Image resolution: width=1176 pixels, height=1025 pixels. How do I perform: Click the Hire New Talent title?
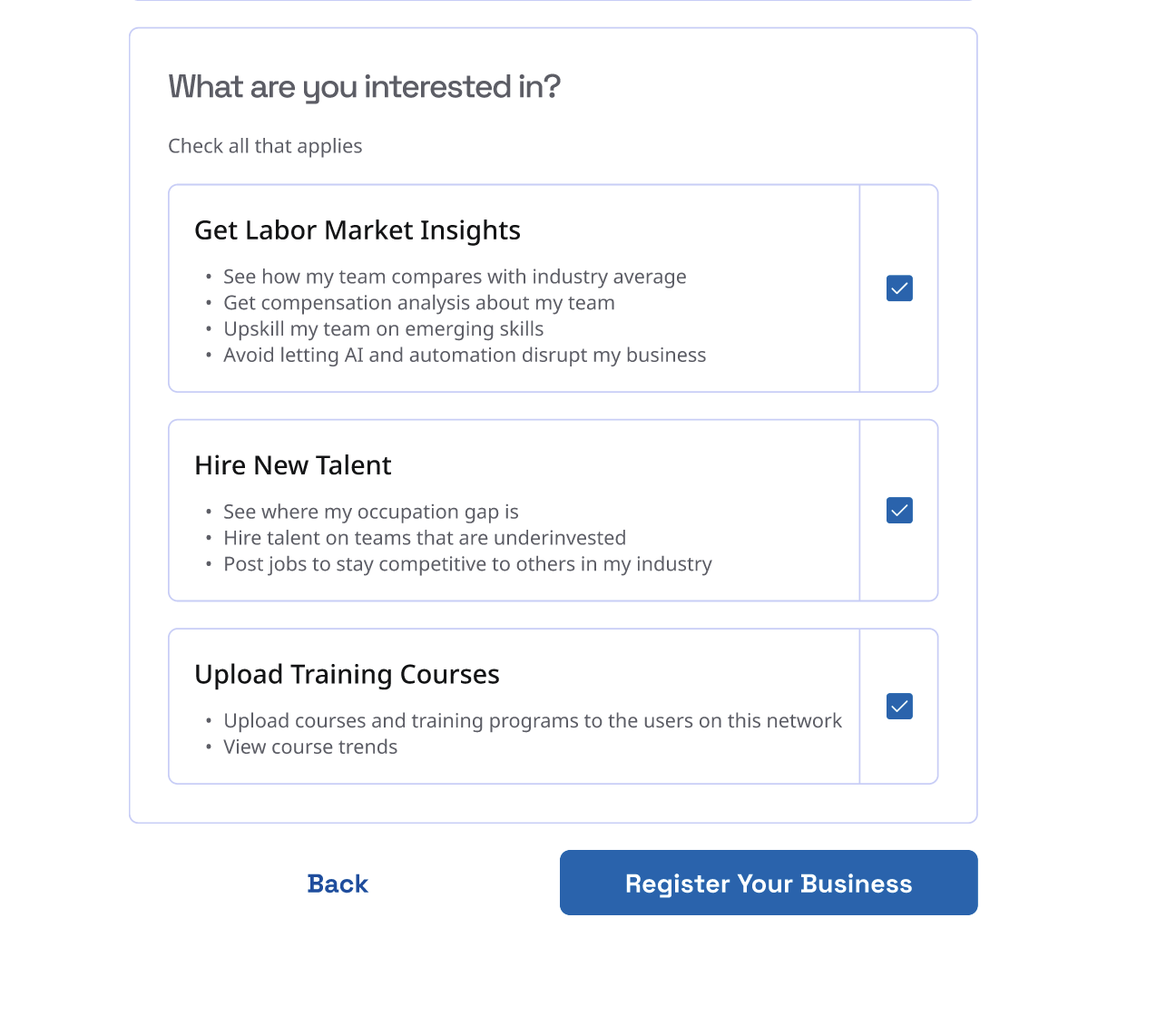point(292,465)
